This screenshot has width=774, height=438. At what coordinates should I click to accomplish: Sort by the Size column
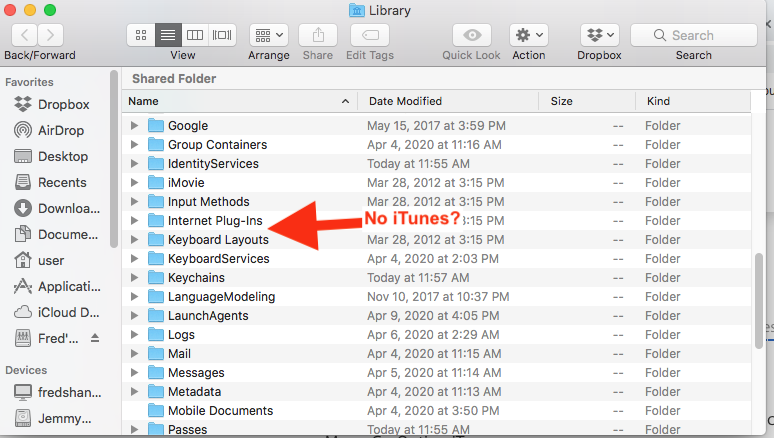click(x=587, y=101)
